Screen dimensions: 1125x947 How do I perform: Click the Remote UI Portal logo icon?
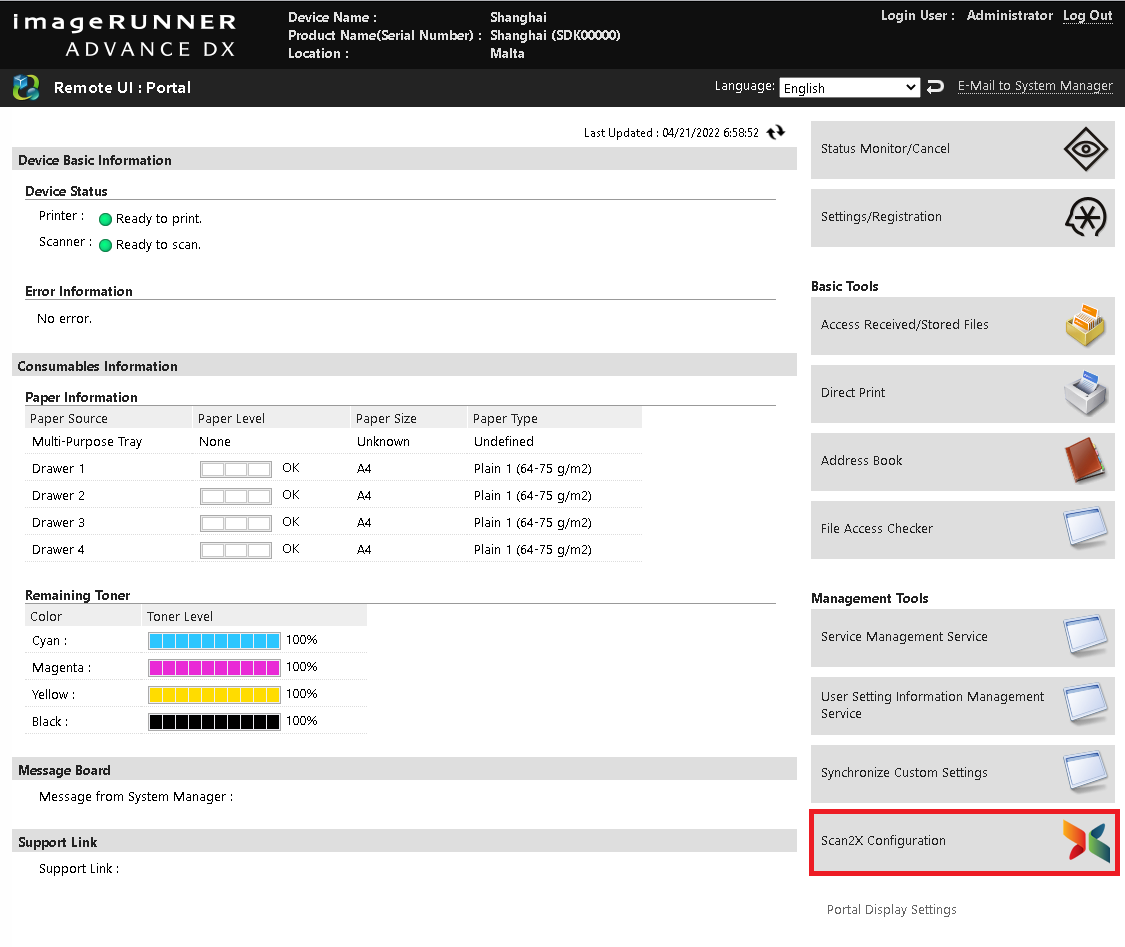[x=26, y=88]
